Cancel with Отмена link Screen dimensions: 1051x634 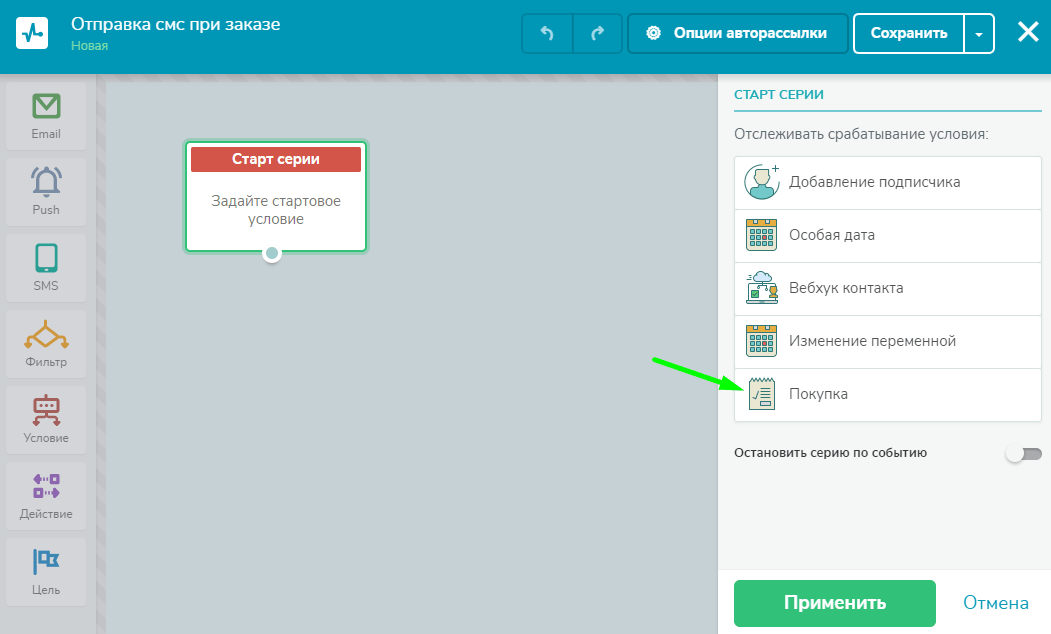click(995, 603)
